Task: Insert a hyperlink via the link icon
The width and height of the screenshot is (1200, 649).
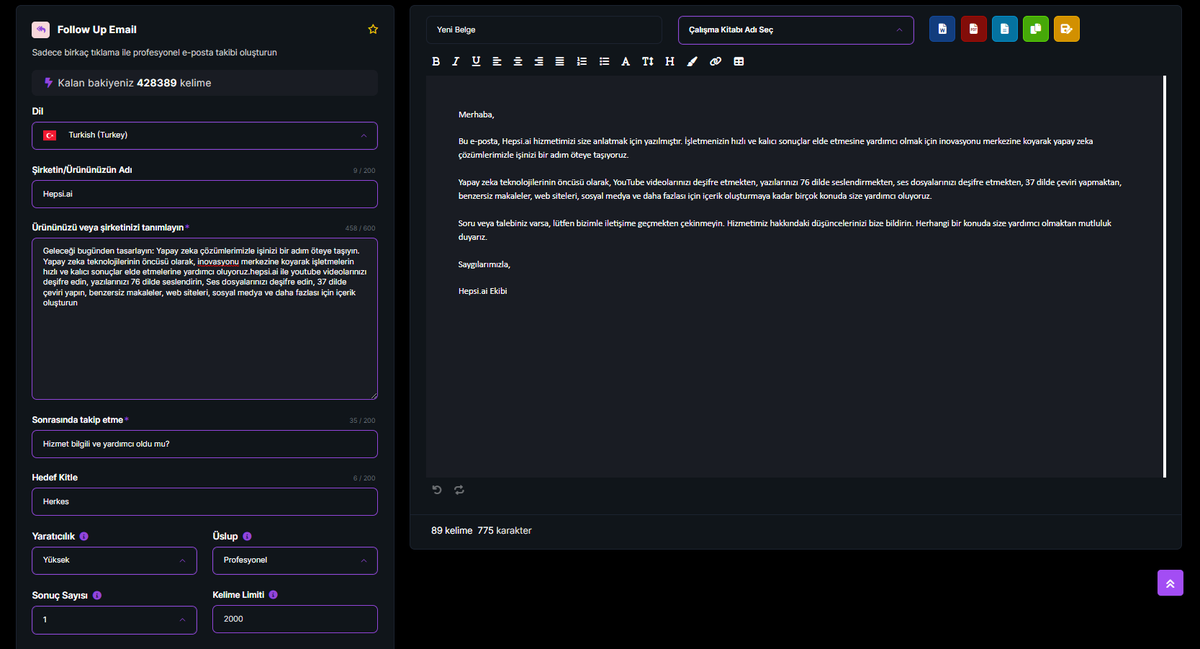Action: tap(715, 61)
